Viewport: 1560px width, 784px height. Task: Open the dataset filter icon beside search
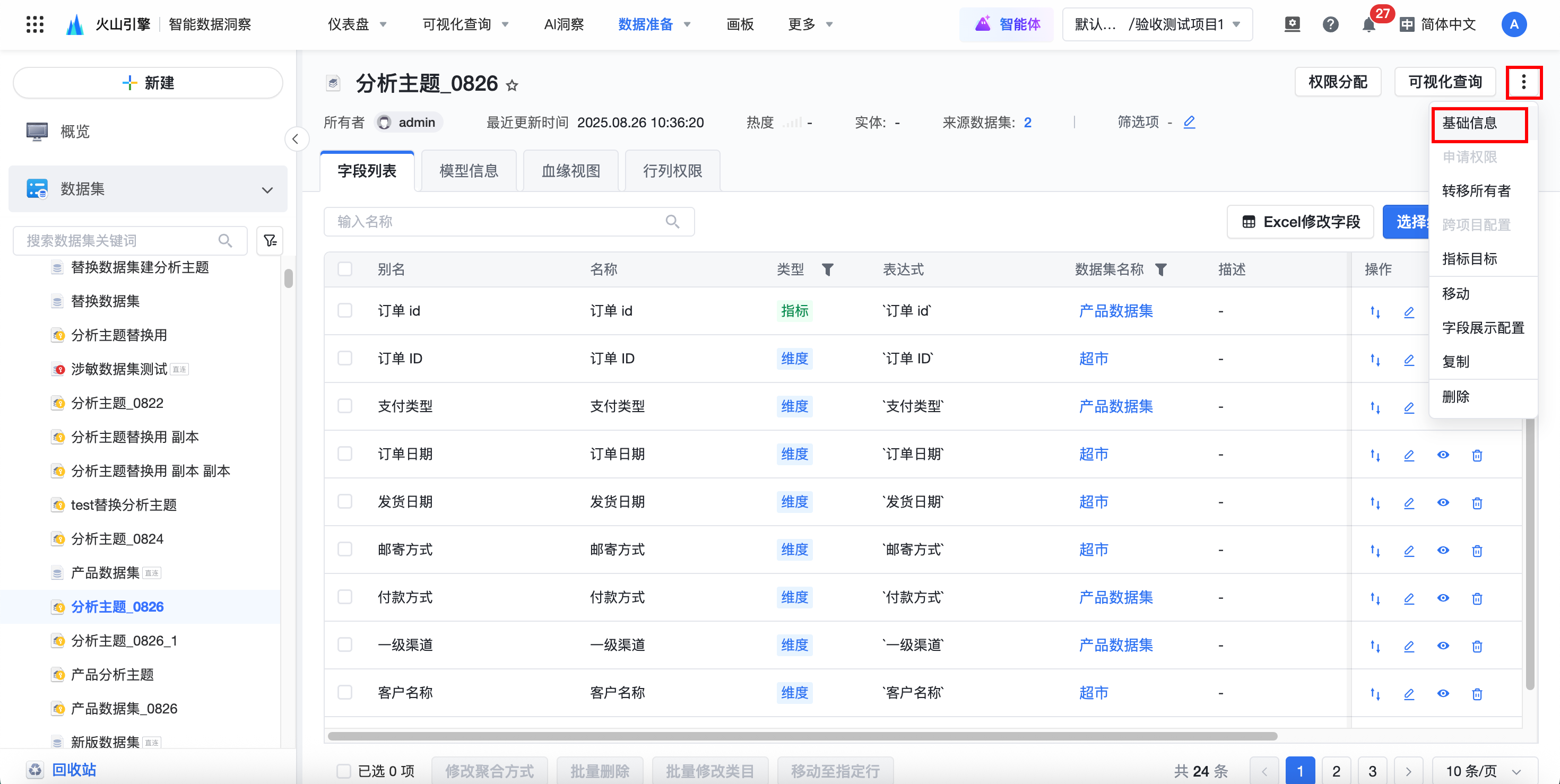[270, 240]
